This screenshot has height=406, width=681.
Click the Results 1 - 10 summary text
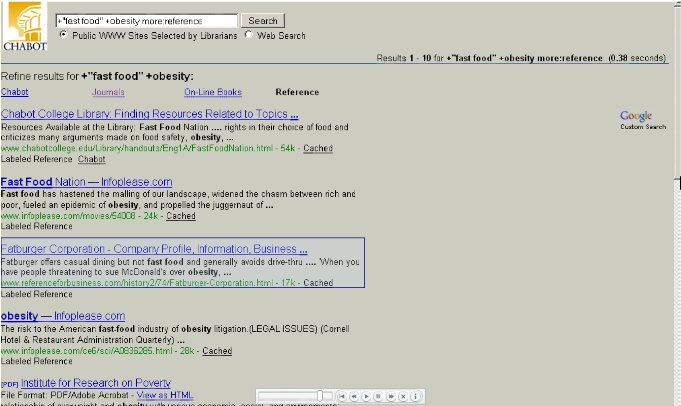point(521,58)
